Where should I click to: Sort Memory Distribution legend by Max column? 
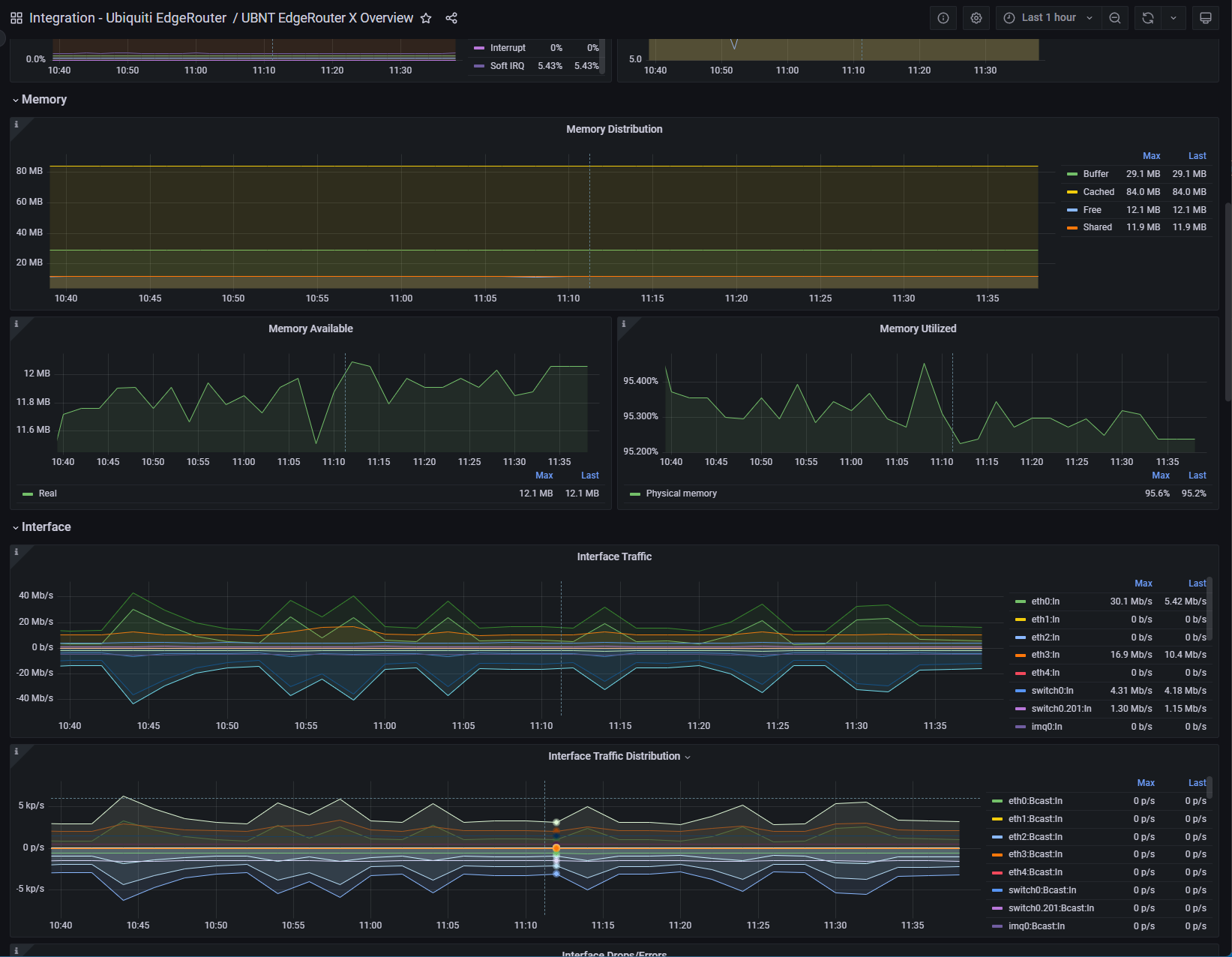point(1151,156)
